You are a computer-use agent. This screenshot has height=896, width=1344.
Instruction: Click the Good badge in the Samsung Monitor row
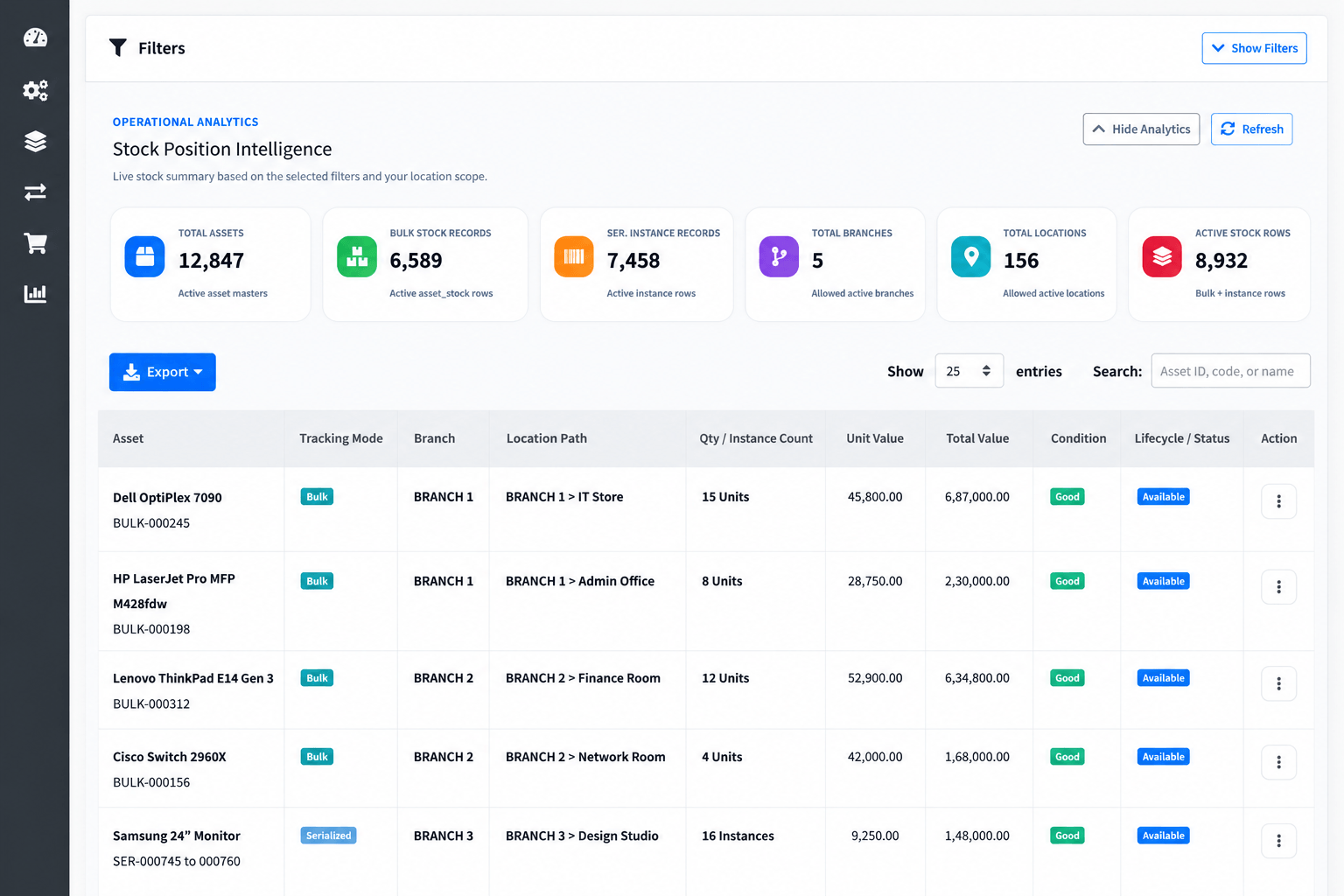(x=1067, y=836)
